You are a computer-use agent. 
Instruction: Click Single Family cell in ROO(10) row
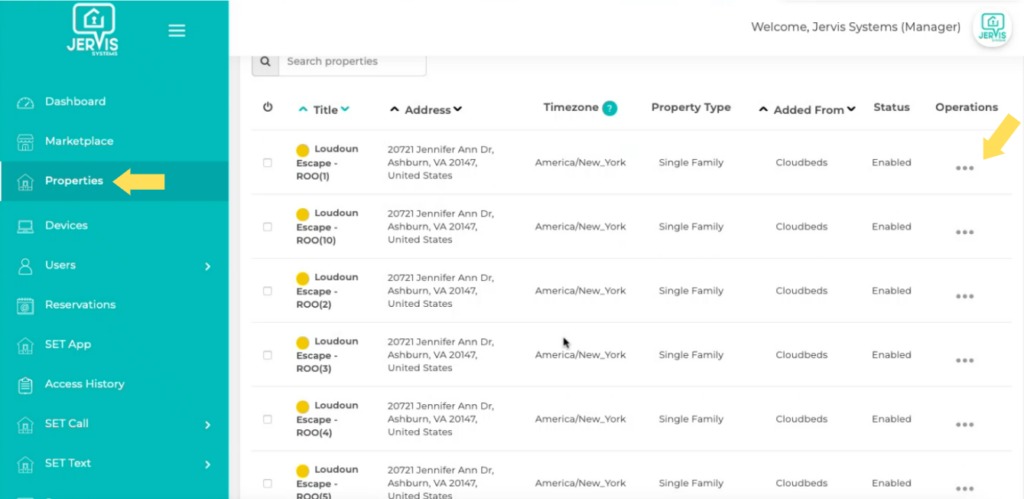click(691, 227)
